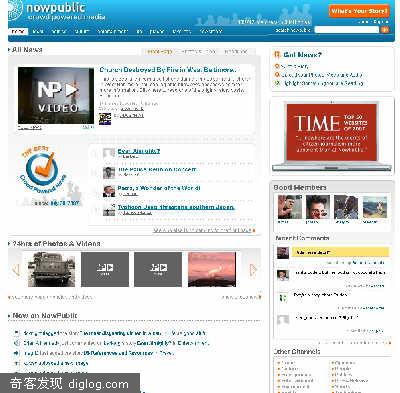The width and height of the screenshot is (400, 393).
Task: Open the fourth Good Members landscape avatar
Action: coord(375,207)
